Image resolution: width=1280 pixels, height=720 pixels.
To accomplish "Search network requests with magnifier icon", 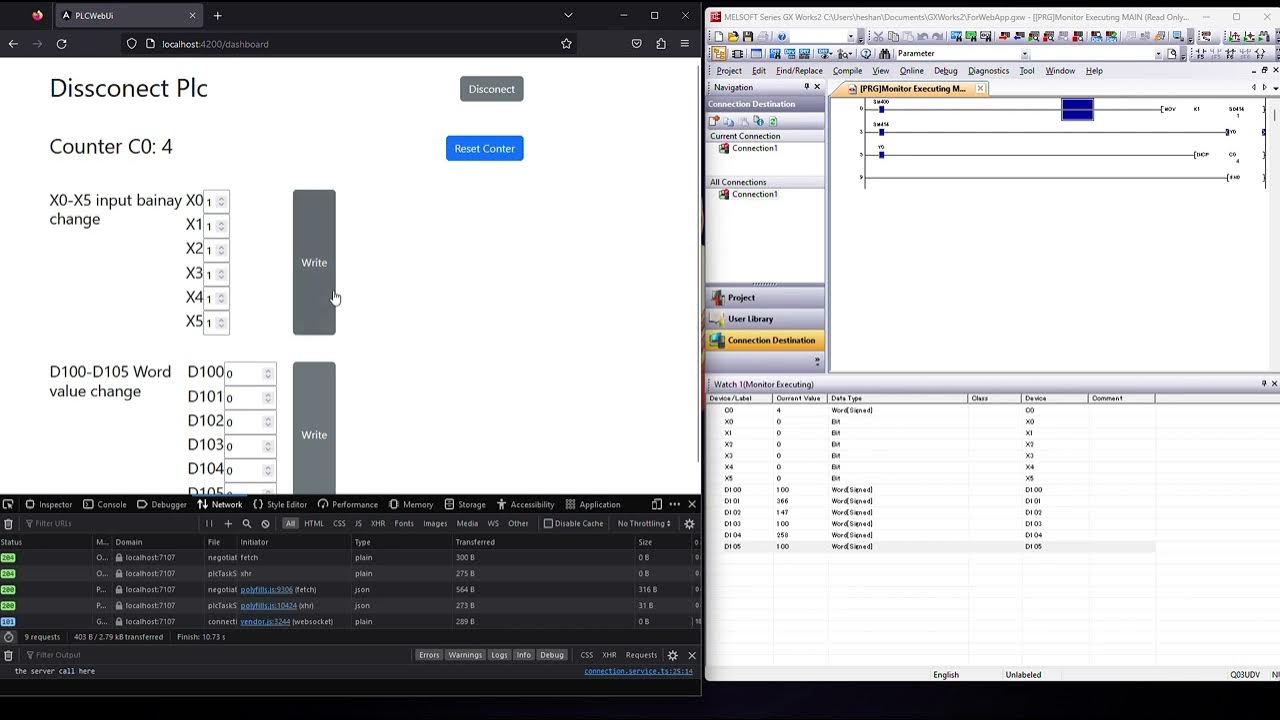I will [247, 523].
